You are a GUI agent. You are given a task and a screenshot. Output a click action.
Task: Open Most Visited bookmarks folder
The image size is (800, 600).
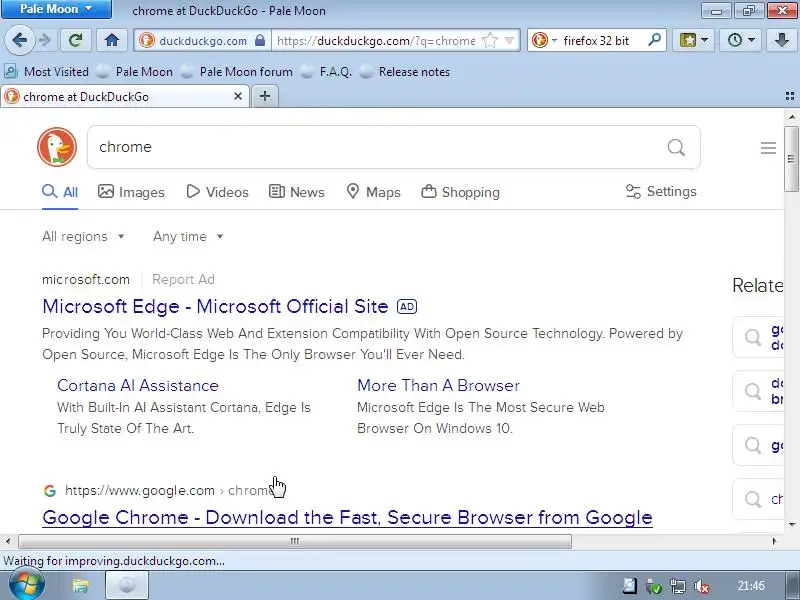tap(47, 71)
